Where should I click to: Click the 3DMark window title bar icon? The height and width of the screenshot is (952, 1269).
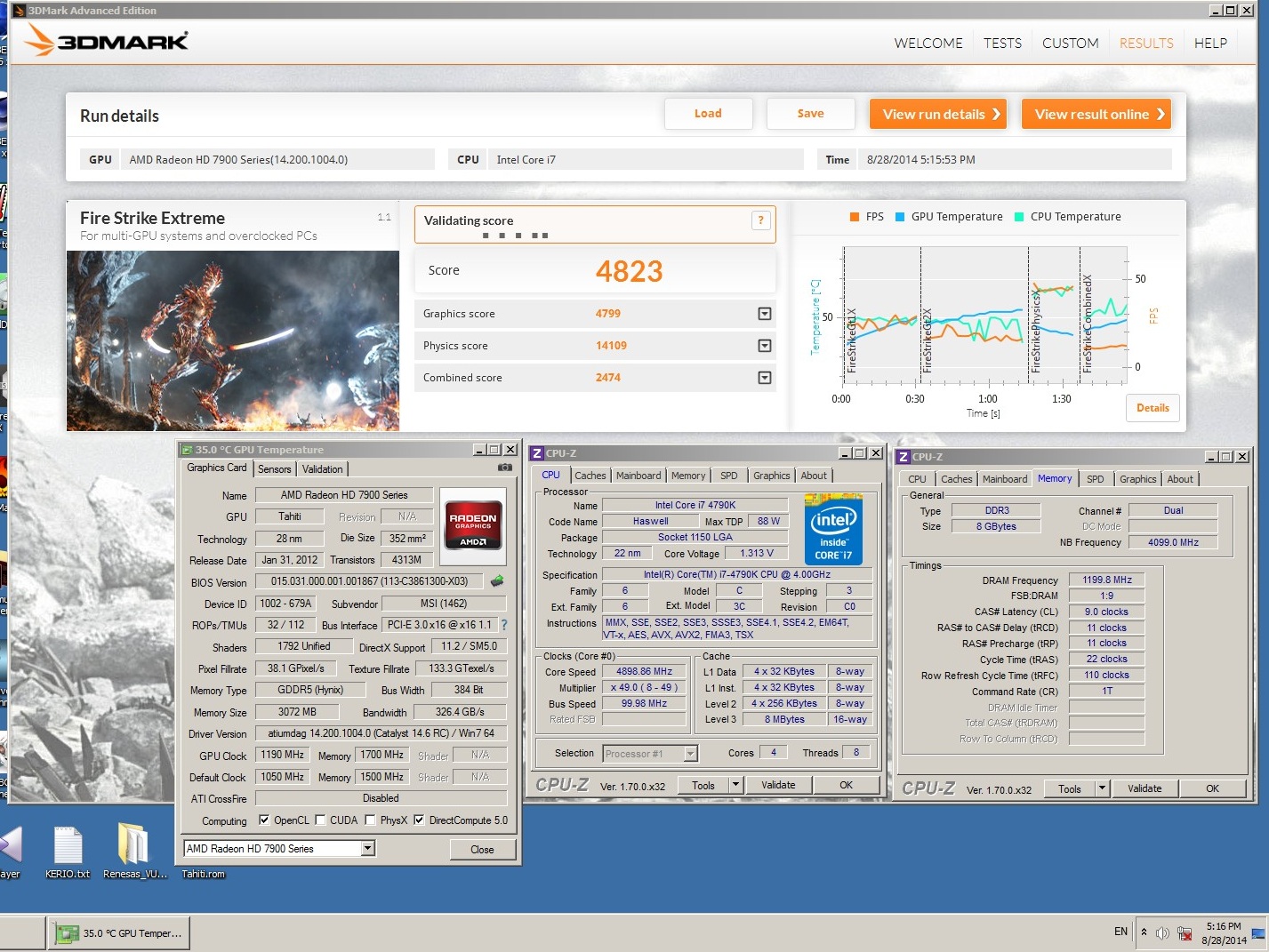pos(19,11)
